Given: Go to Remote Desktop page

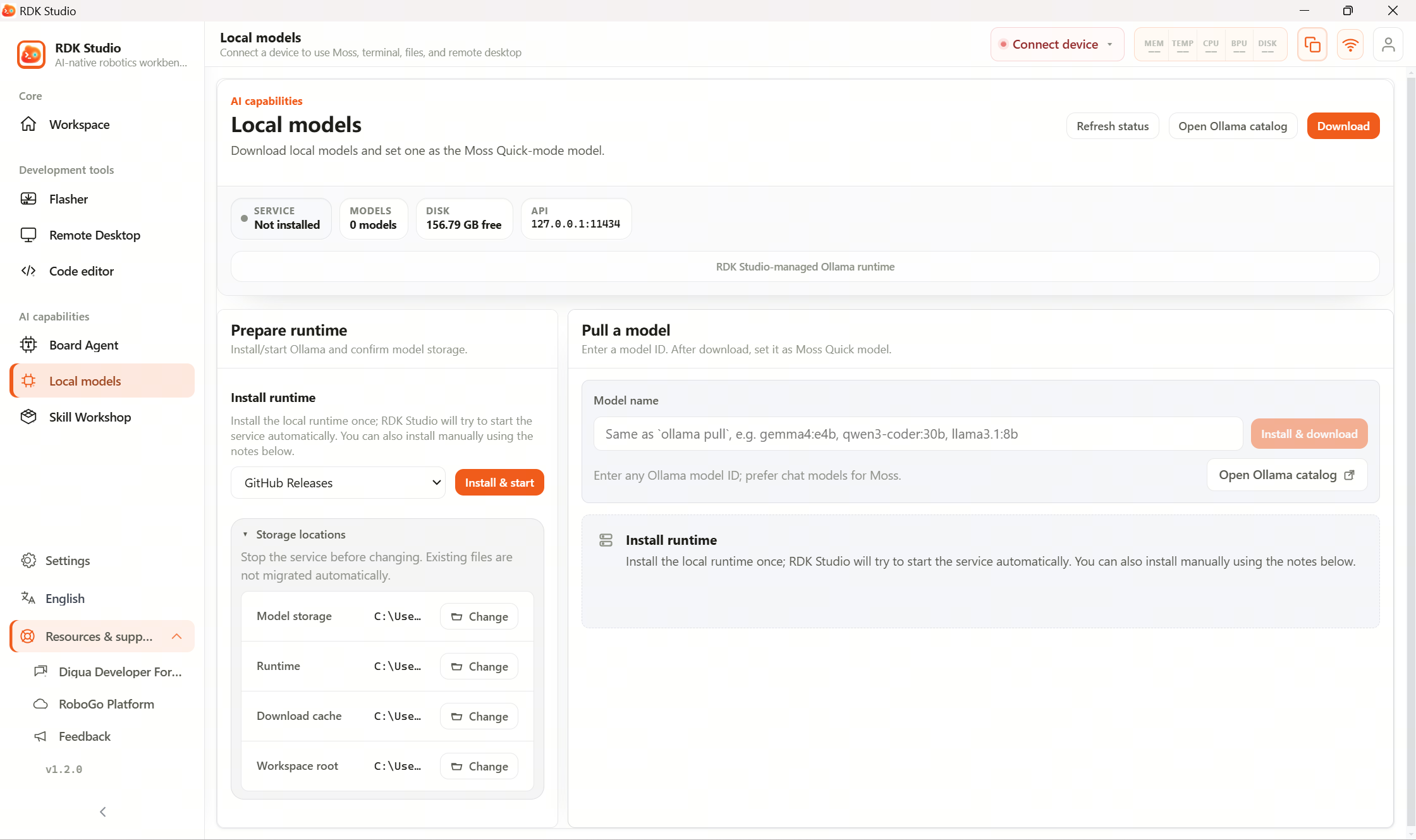Looking at the screenshot, I should click(102, 235).
